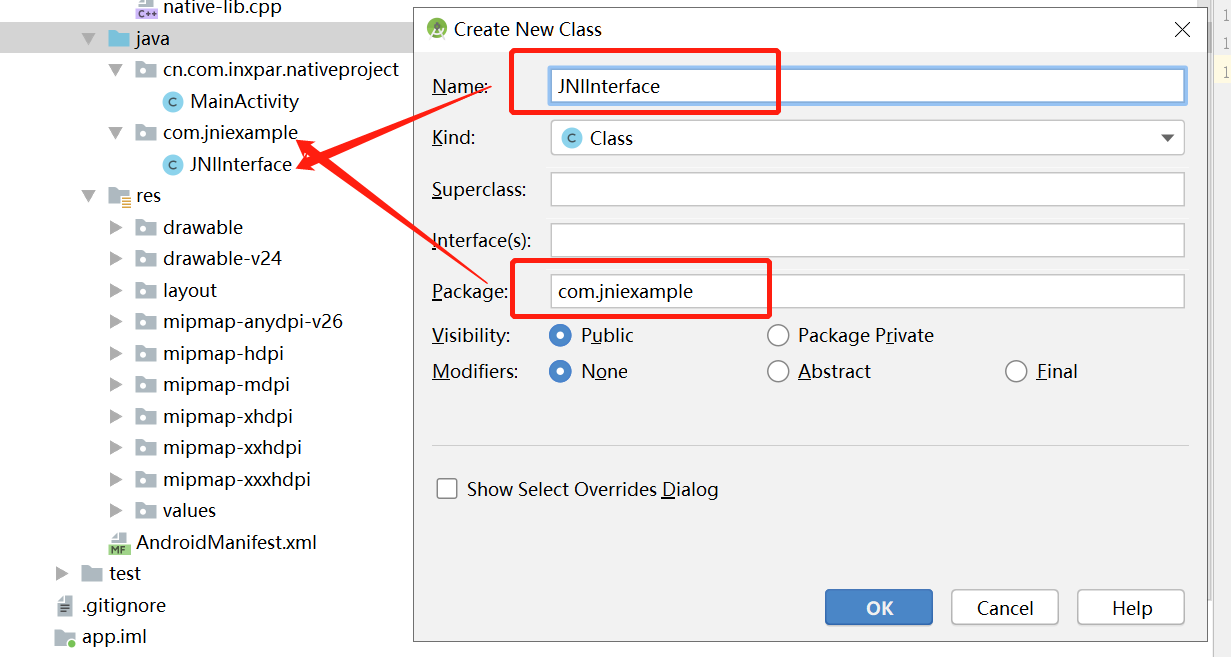The height and width of the screenshot is (657, 1231).
Task: Open the Kind dropdown arrow
Action: [x=1167, y=138]
